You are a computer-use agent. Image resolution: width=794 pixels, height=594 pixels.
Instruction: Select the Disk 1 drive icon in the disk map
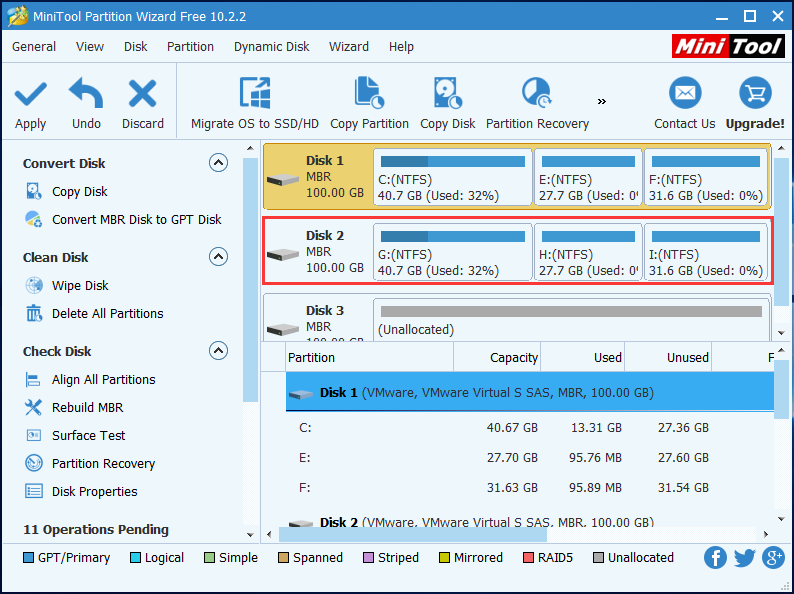tap(283, 180)
